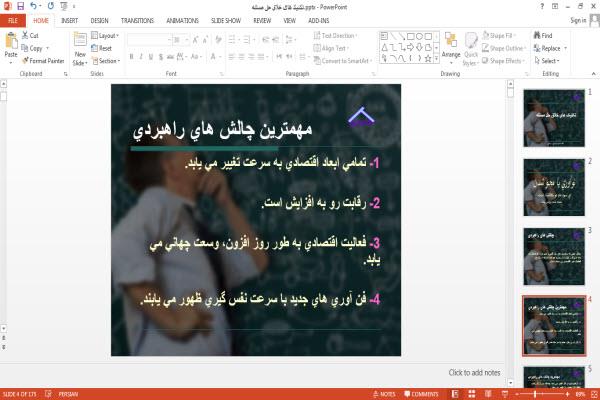This screenshot has width=600, height=400.
Task: Select the star shape in gallery
Action: tap(428, 59)
